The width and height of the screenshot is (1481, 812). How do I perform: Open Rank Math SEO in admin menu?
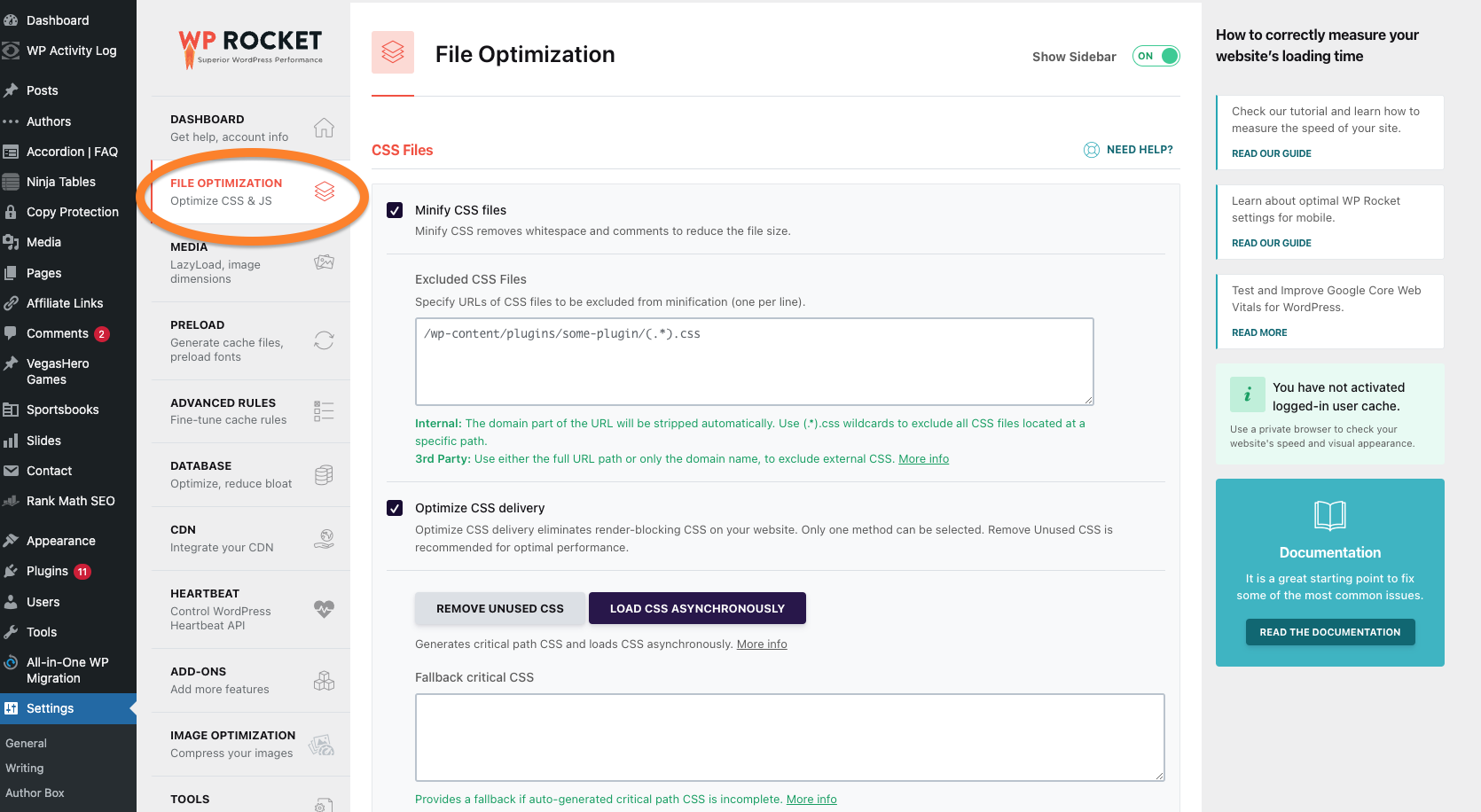click(x=68, y=501)
